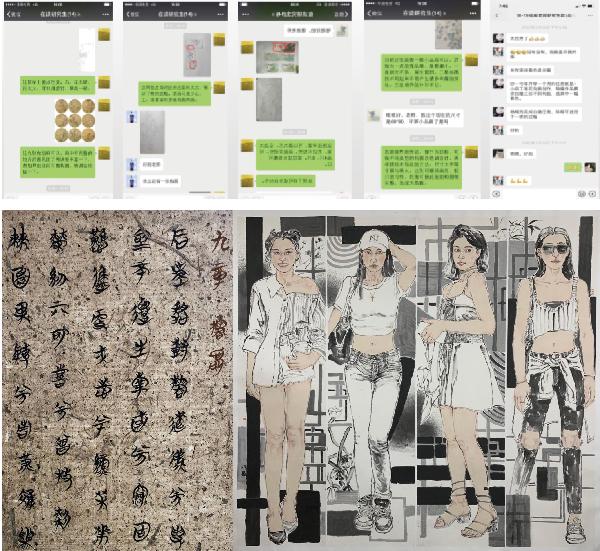Tap the avatar beside the green reply in fifth chat

pyautogui.click(x=590, y=167)
